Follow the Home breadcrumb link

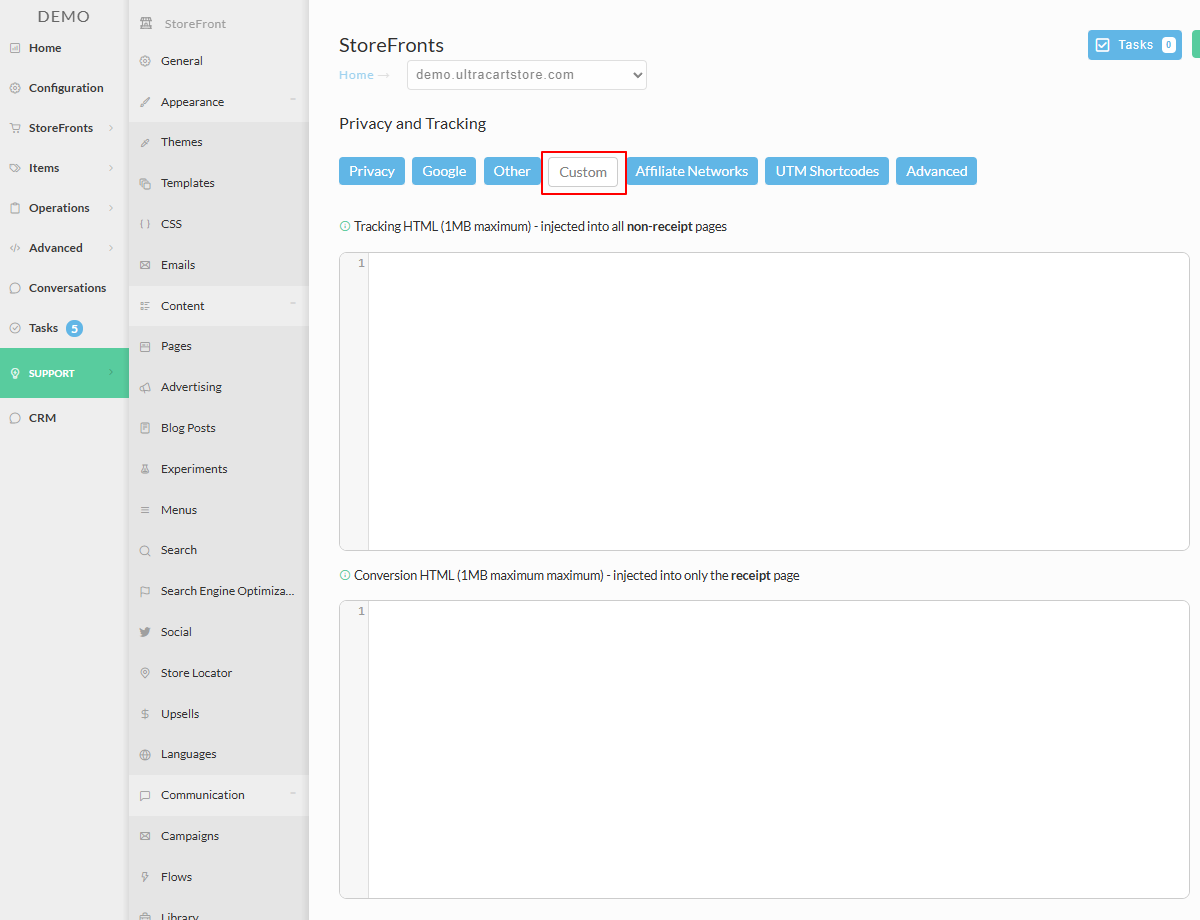click(x=356, y=75)
